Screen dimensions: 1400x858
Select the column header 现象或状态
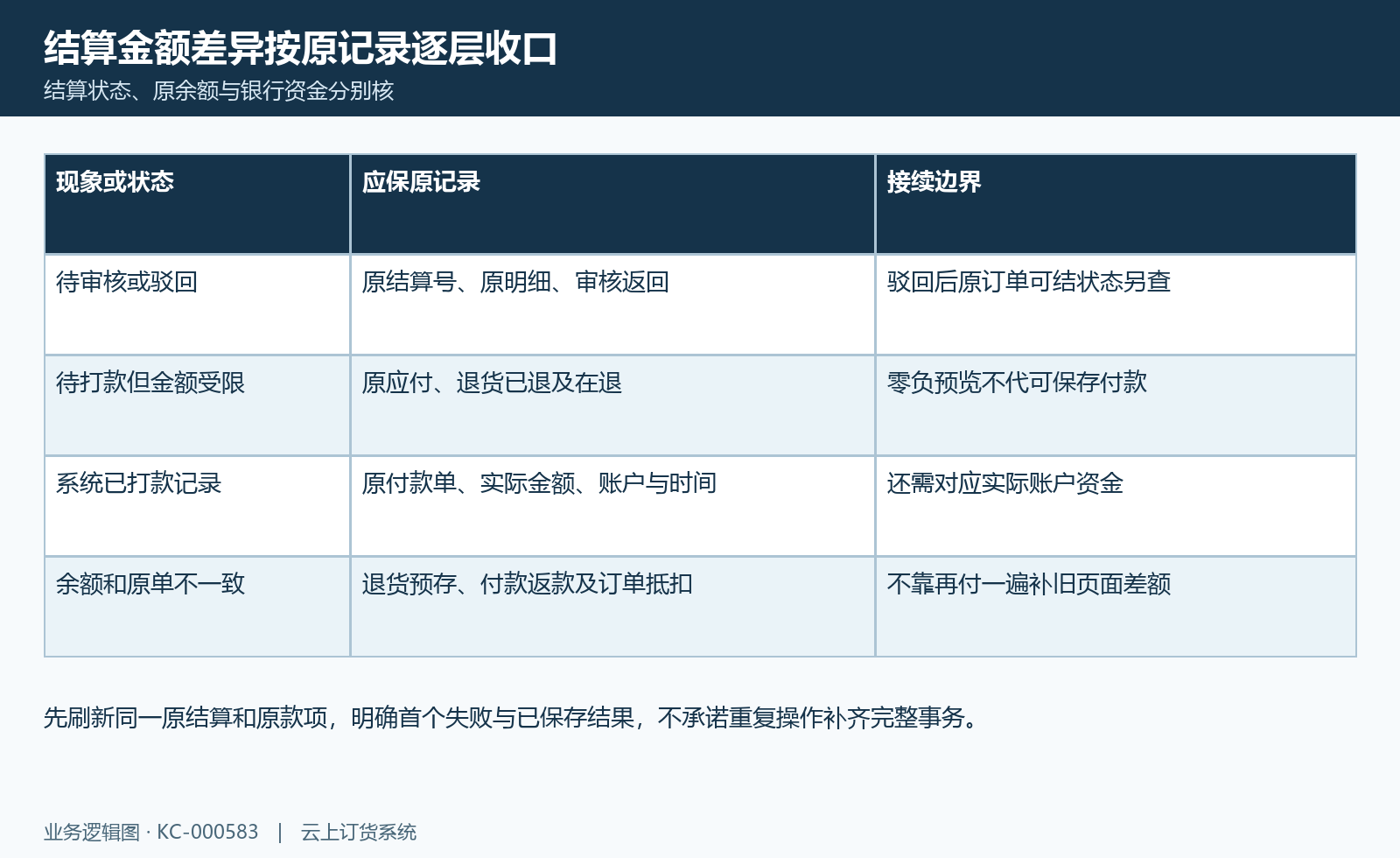point(197,204)
